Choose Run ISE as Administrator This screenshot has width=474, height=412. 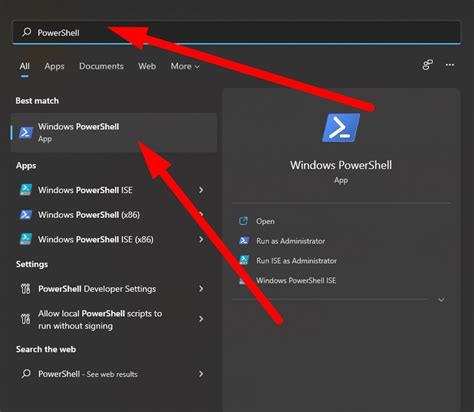296,261
